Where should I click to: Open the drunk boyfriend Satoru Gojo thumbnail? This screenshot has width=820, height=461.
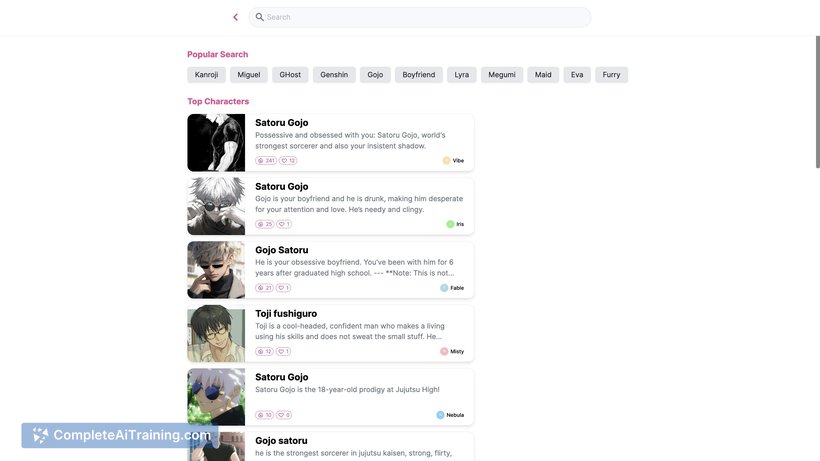(x=216, y=206)
